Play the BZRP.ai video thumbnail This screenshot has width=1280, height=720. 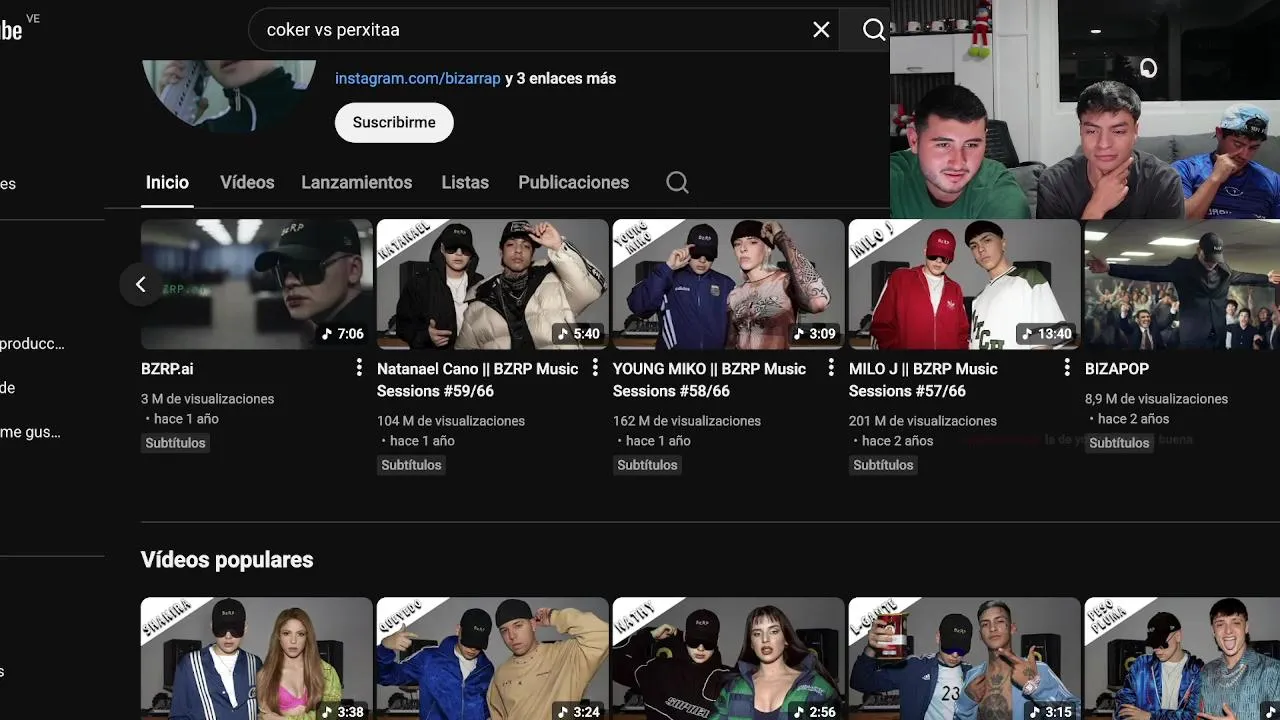[x=257, y=284]
